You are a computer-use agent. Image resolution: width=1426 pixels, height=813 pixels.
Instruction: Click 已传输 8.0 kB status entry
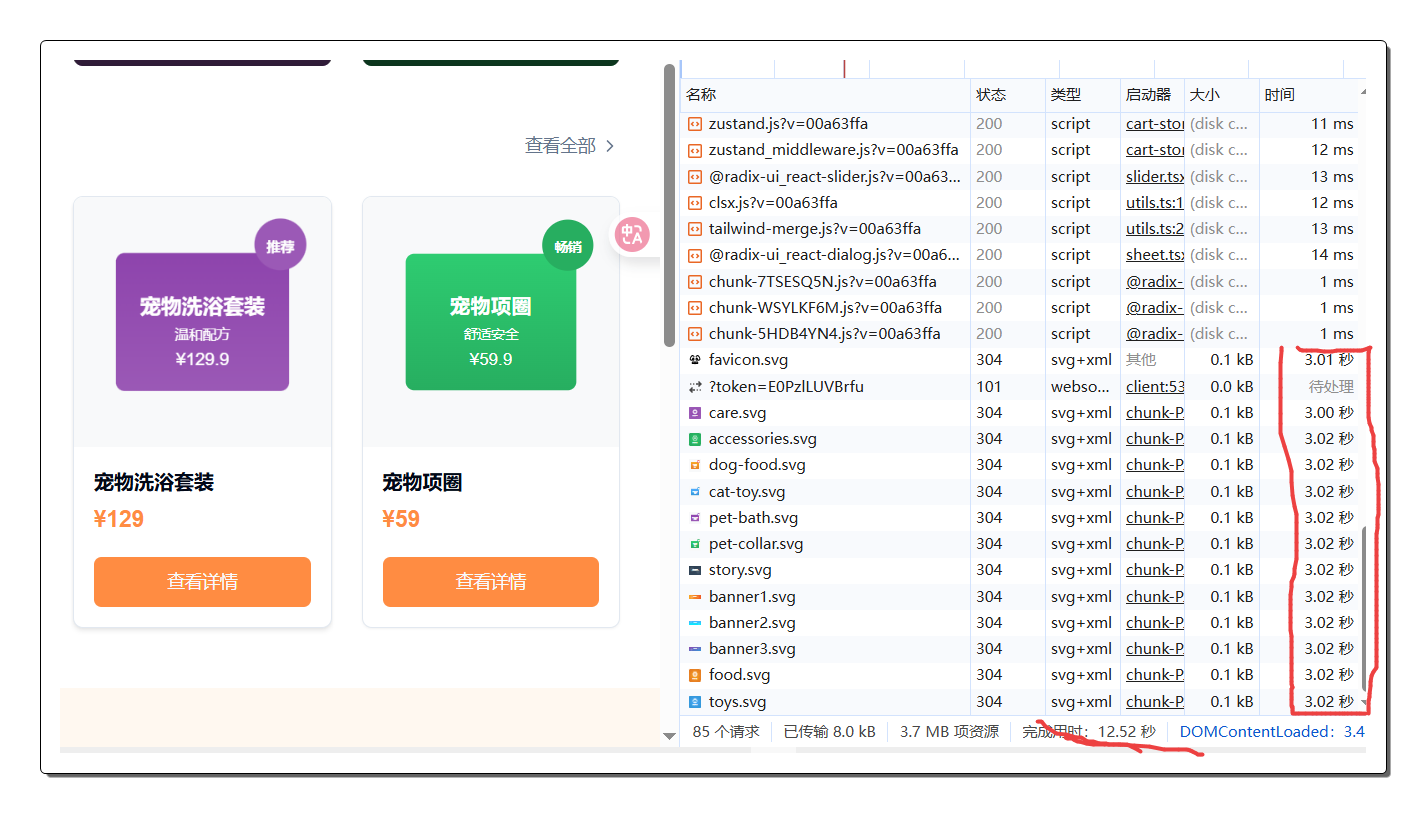coord(829,731)
